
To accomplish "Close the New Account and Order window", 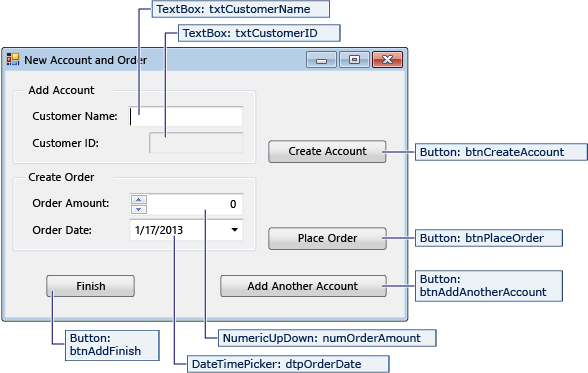I will point(387,60).
